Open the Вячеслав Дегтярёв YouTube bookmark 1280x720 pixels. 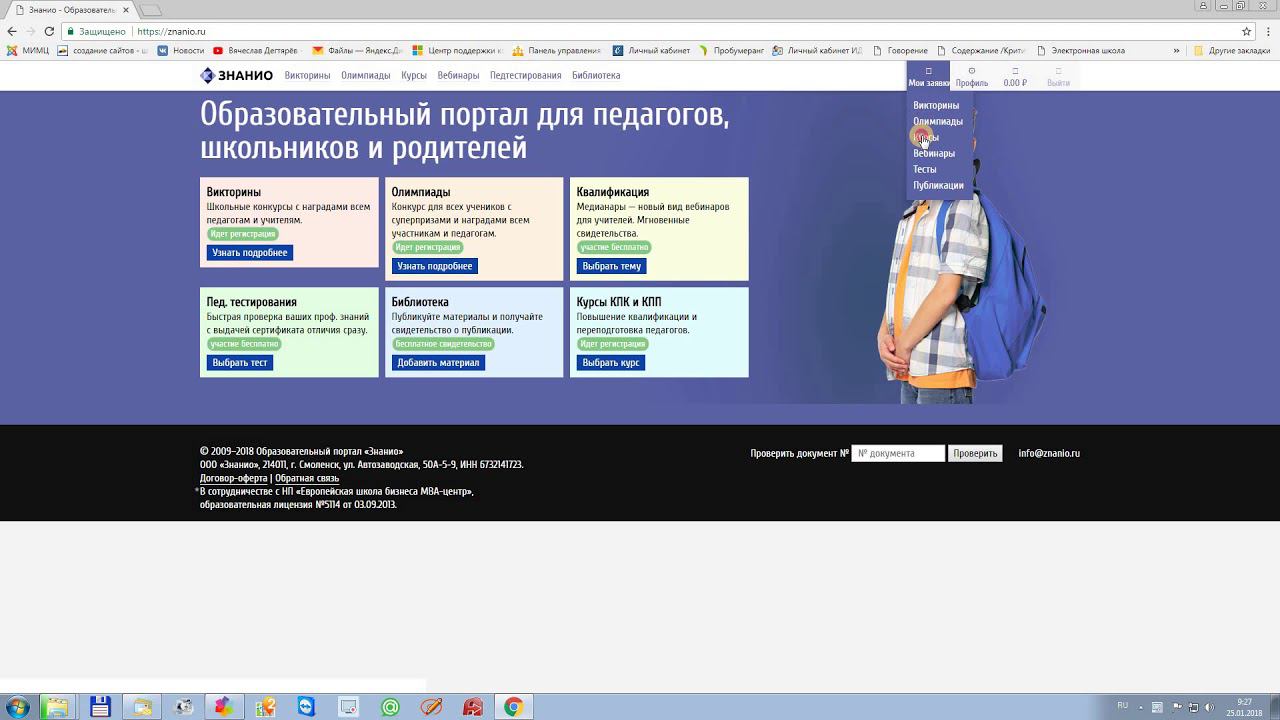[x=257, y=50]
